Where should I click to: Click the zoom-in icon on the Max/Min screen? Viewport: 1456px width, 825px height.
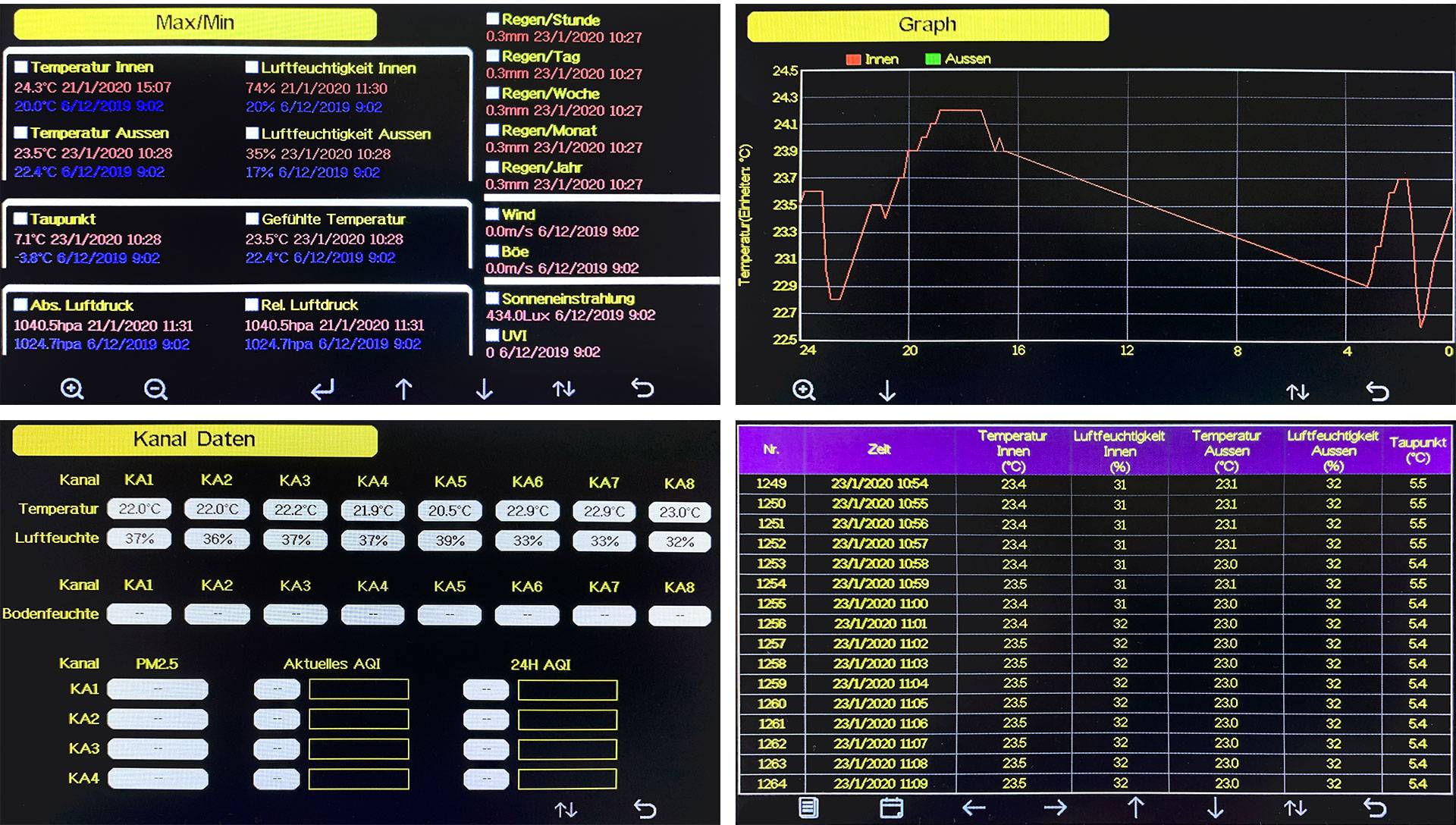72,389
